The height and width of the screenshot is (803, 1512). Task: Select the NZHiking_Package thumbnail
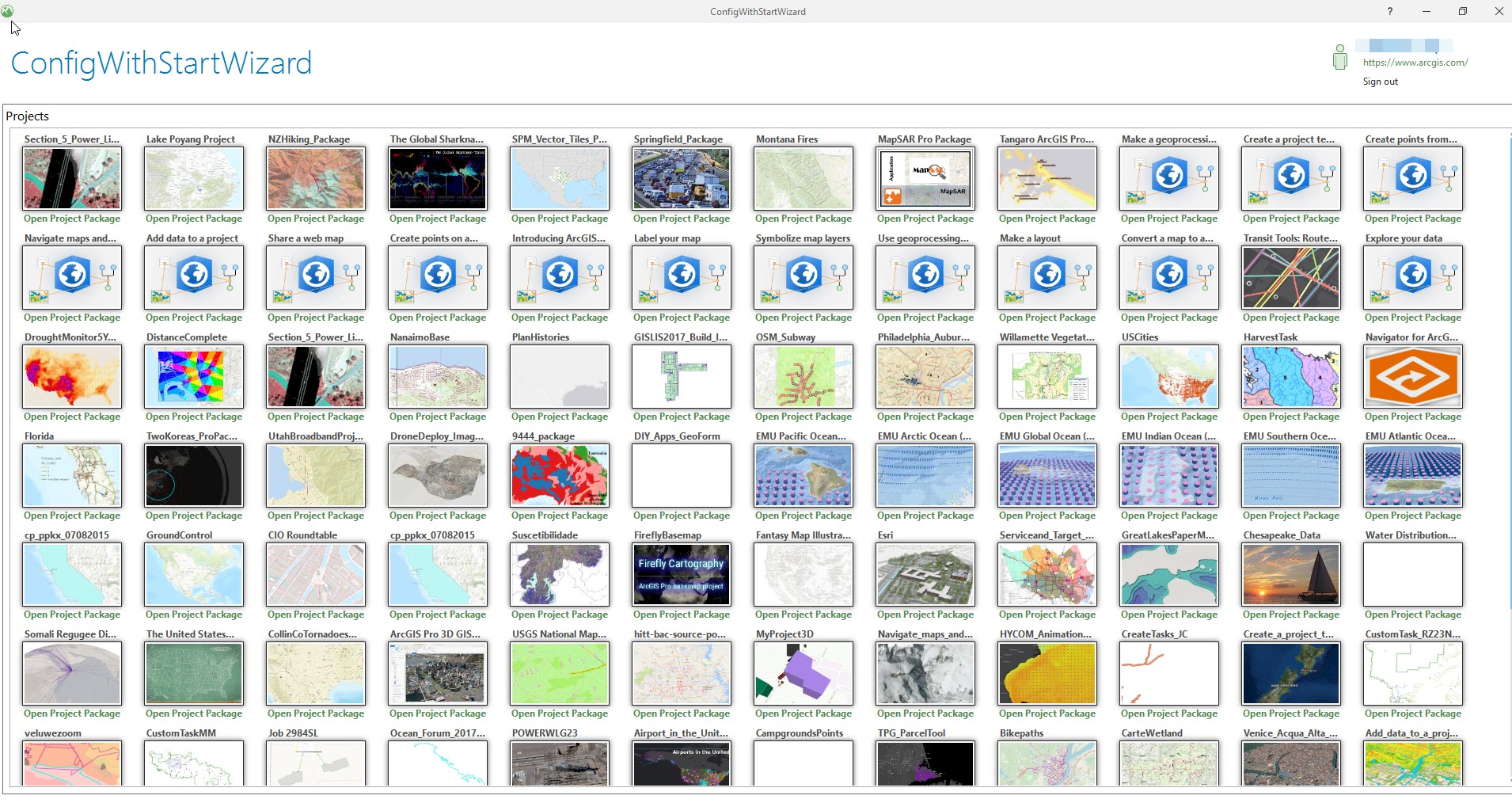click(x=316, y=178)
